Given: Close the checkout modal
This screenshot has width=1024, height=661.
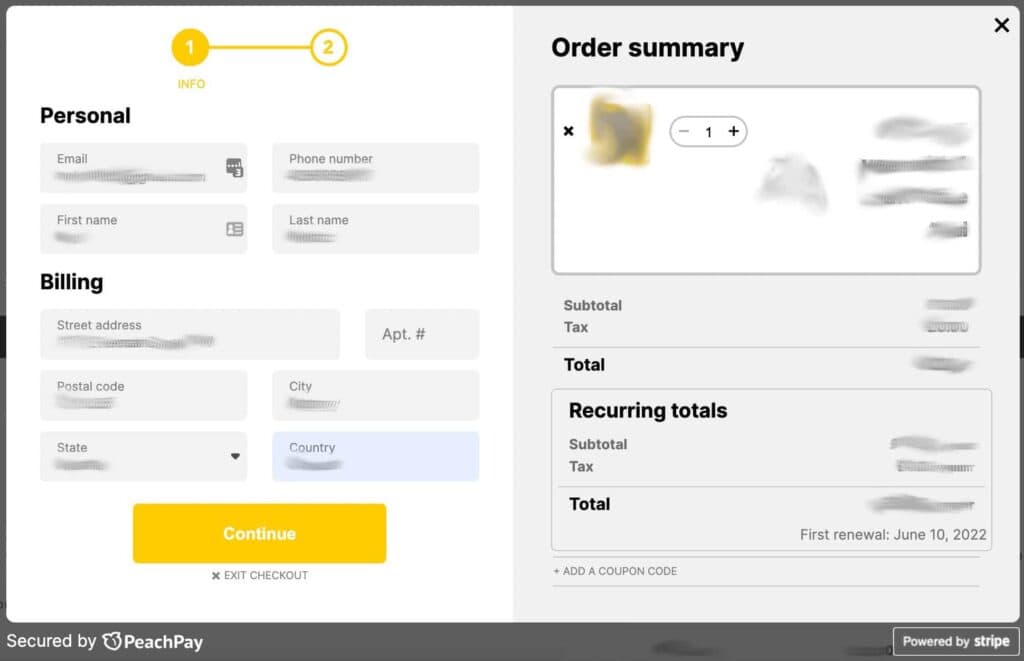Looking at the screenshot, I should tap(1001, 26).
